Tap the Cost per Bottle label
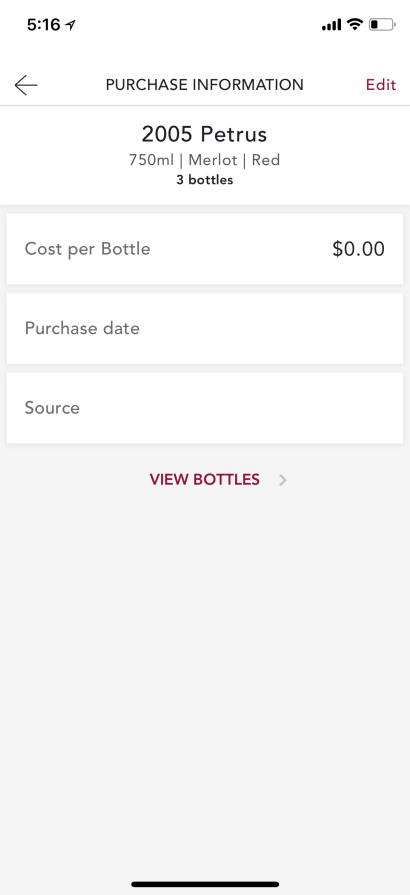Screen dimensions: 410x895 [x=87, y=249]
